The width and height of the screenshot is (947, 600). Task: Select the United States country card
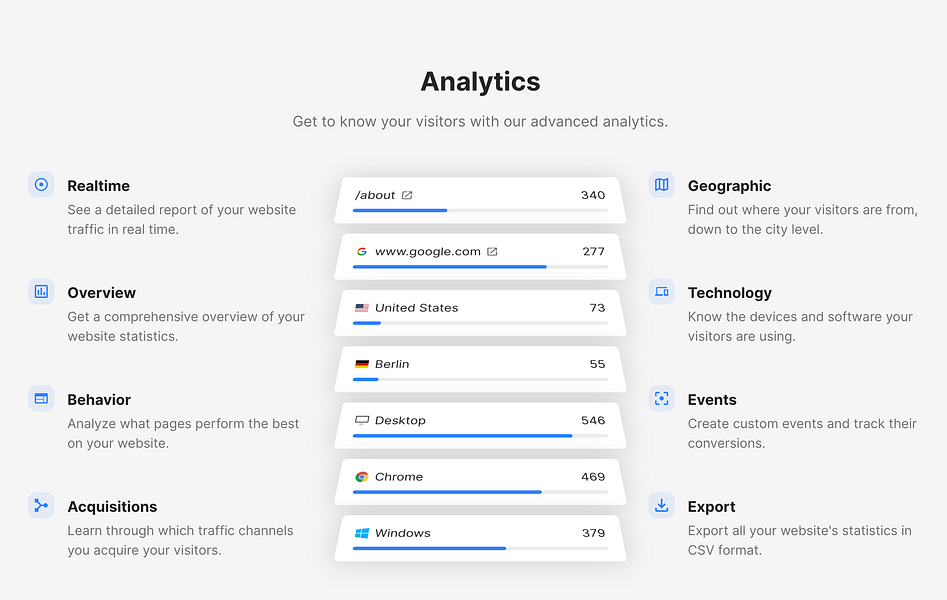[x=480, y=313]
